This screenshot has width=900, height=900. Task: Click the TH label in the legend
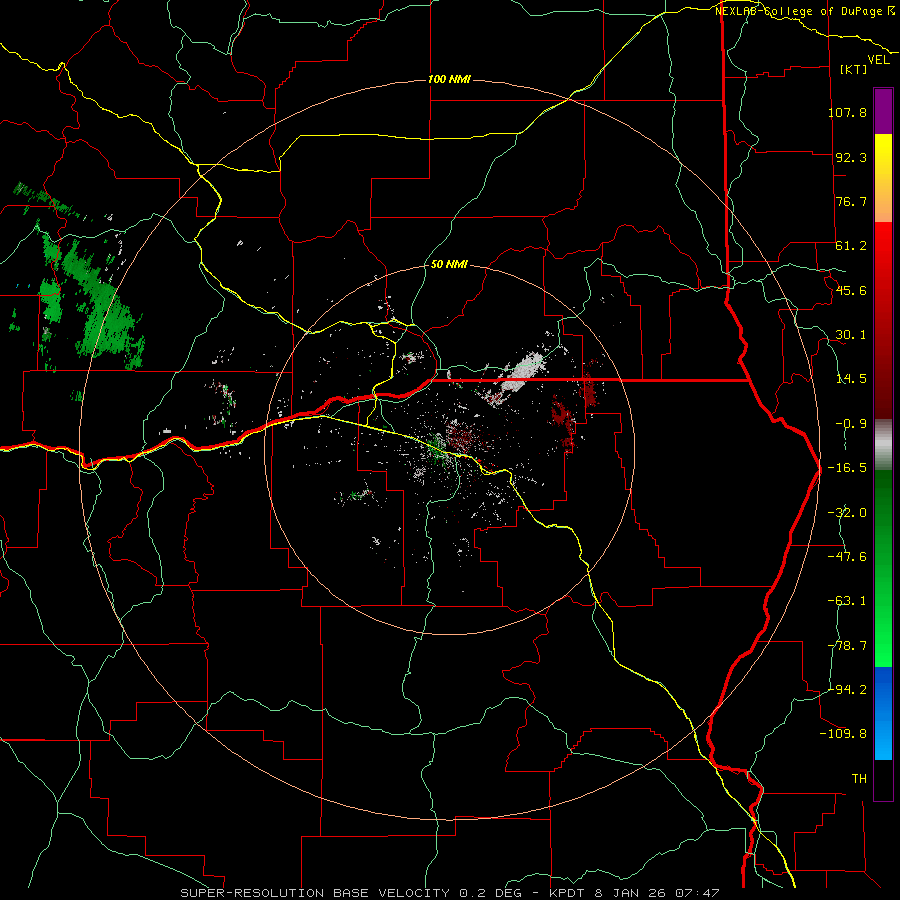859,779
